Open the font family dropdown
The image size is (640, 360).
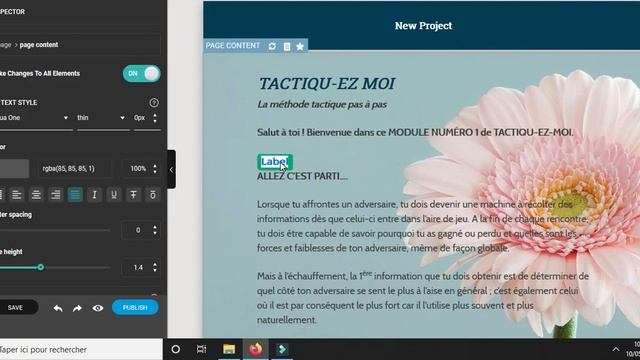[36, 118]
